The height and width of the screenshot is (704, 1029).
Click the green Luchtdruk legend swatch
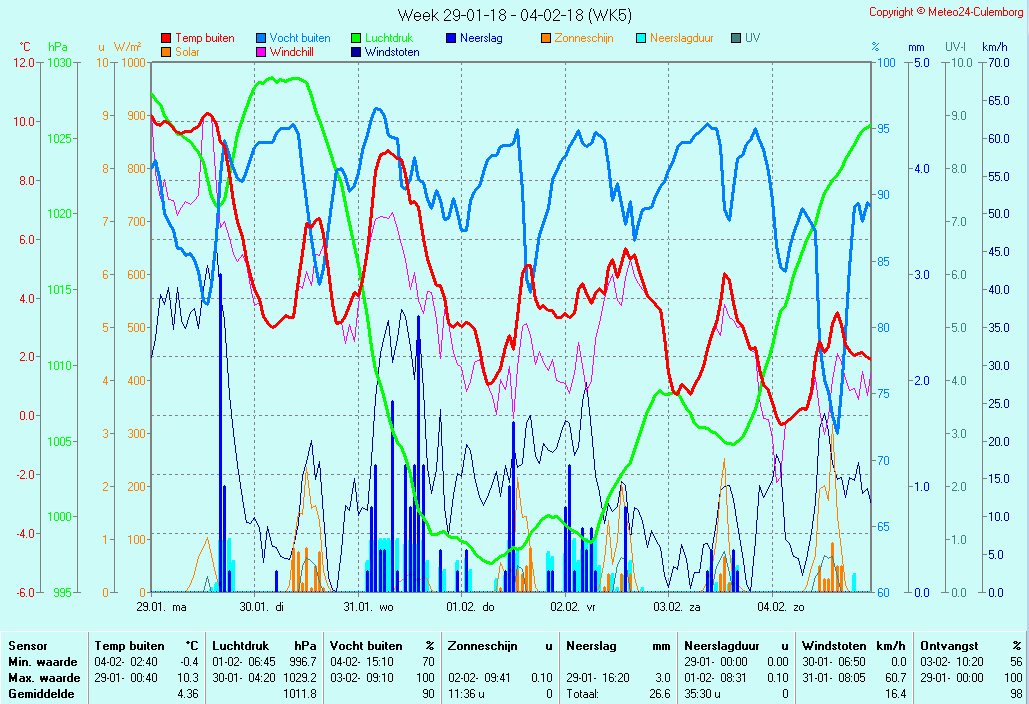[356, 38]
